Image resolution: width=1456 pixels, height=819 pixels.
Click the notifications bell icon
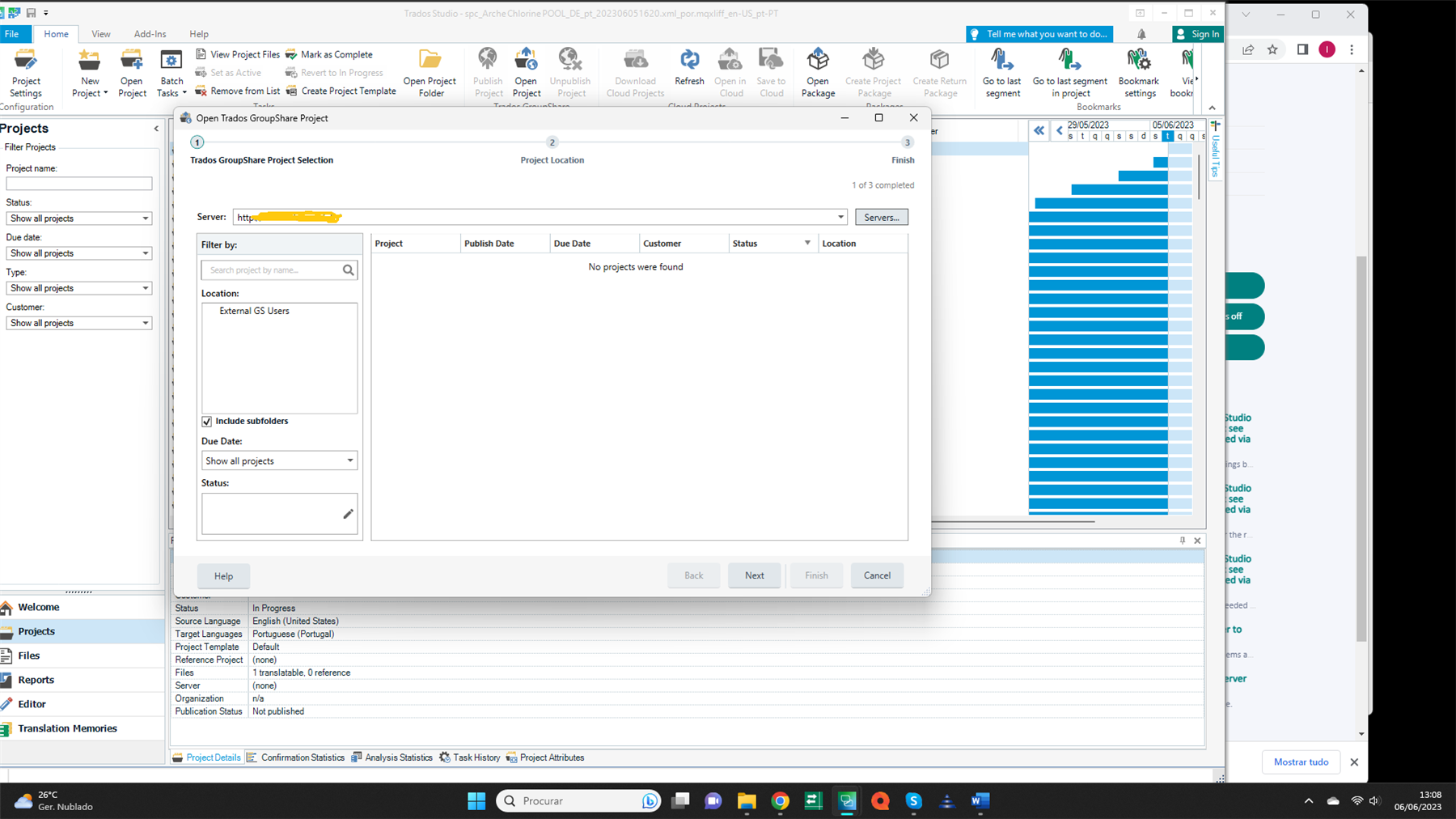1141,34
